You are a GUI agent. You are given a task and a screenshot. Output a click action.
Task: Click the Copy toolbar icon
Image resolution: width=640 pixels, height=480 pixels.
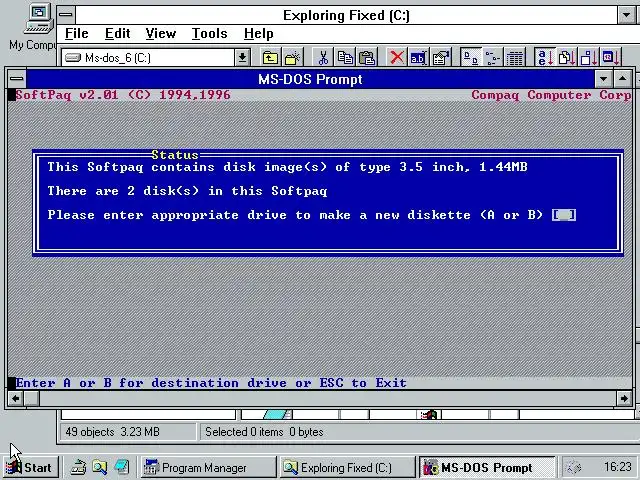pos(345,58)
